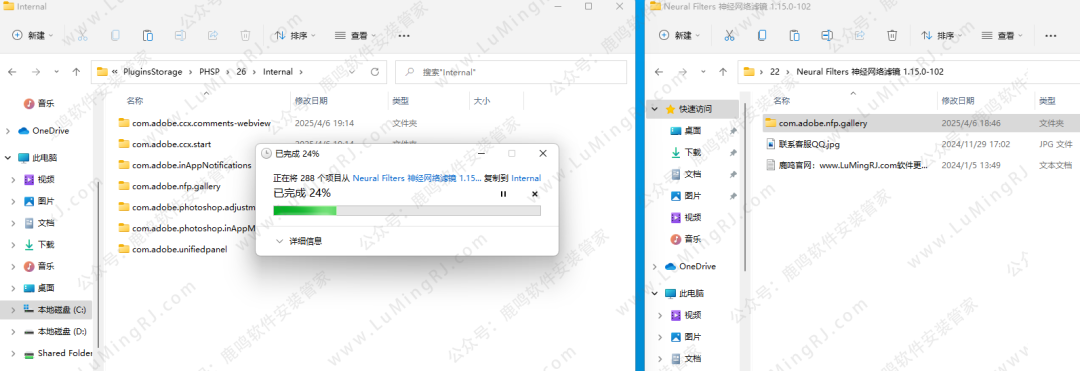
Task: Sort by Name column in Internal window
Action: point(135,100)
